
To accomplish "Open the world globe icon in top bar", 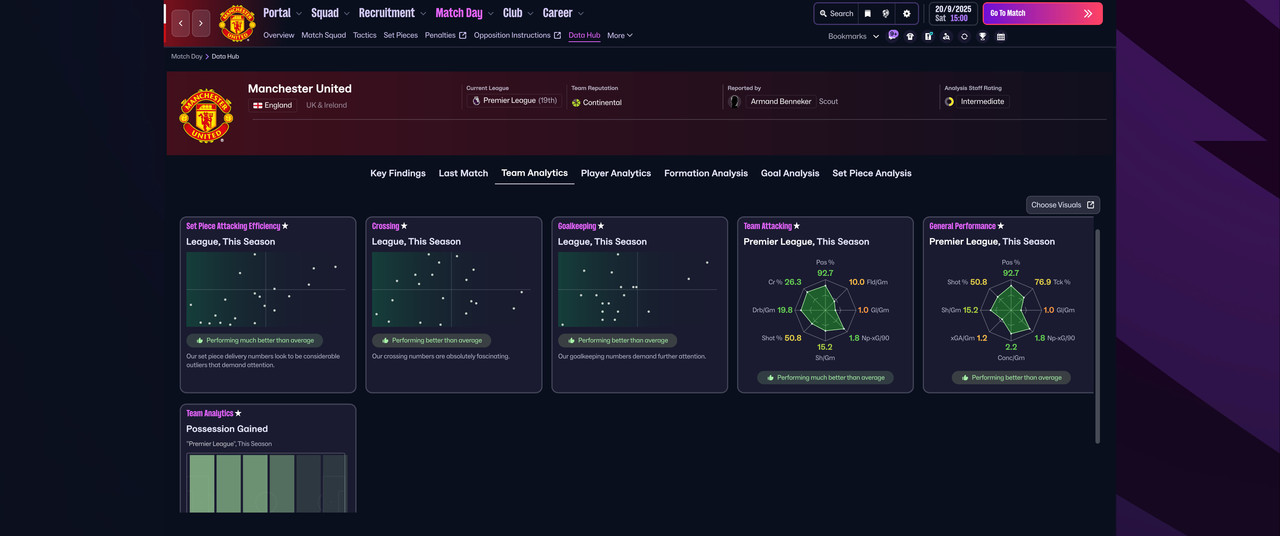I will coord(886,14).
